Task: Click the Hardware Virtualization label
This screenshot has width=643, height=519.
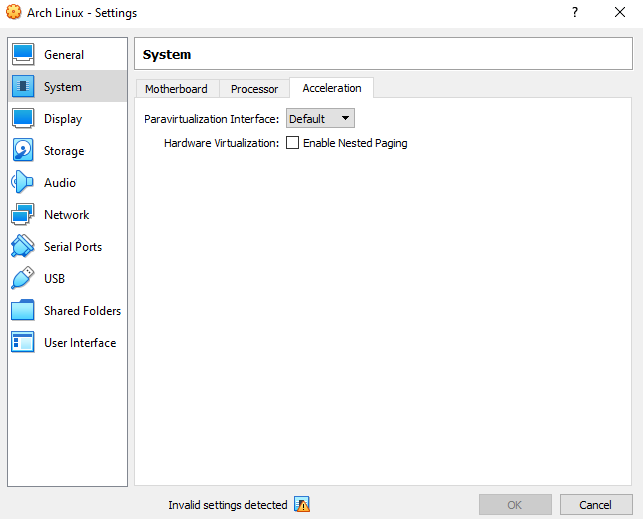Action: tap(221, 143)
